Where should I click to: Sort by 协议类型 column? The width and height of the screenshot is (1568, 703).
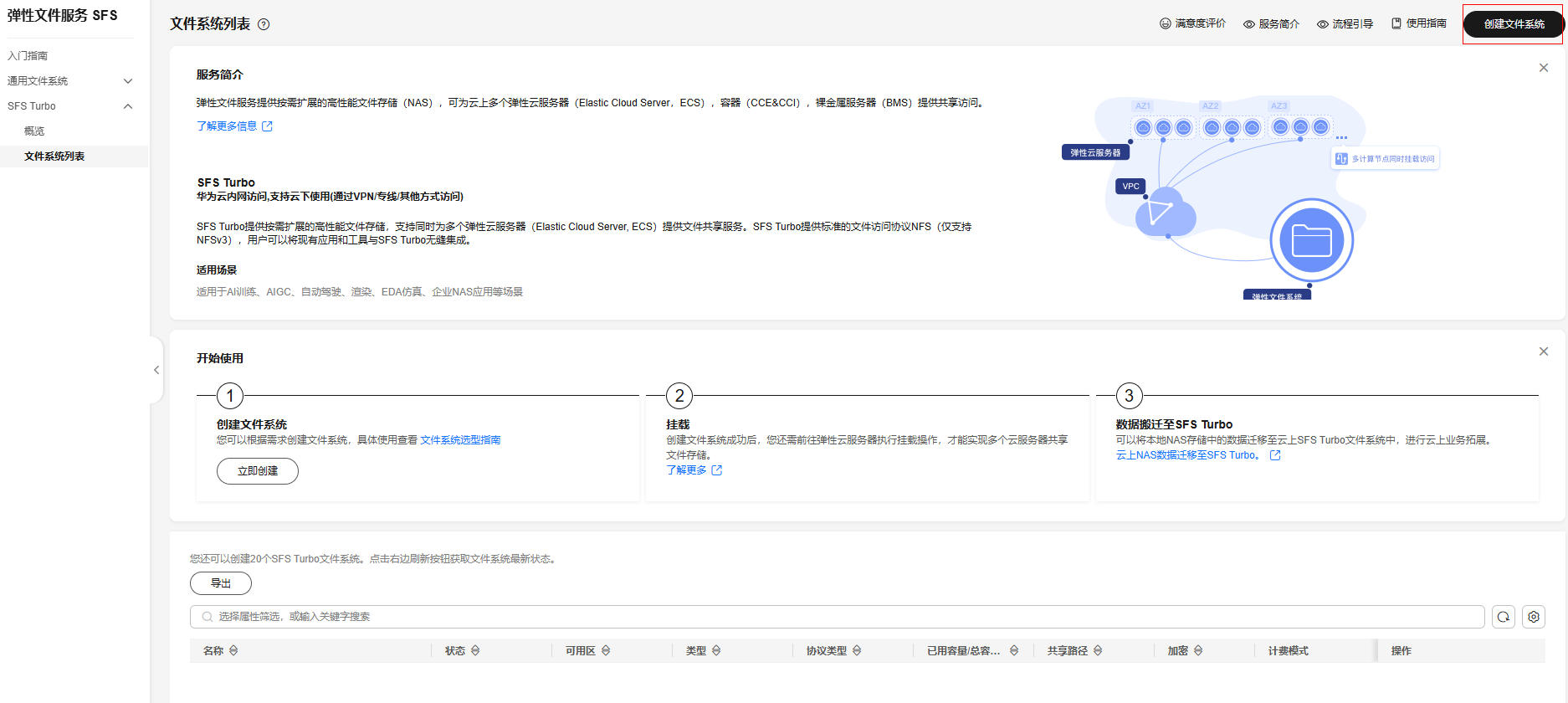pyautogui.click(x=857, y=651)
